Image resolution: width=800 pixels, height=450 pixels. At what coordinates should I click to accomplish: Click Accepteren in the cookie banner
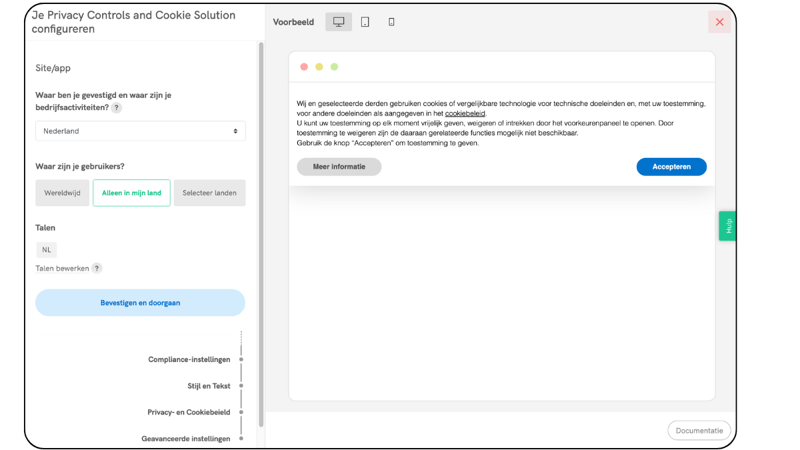pyautogui.click(x=671, y=167)
